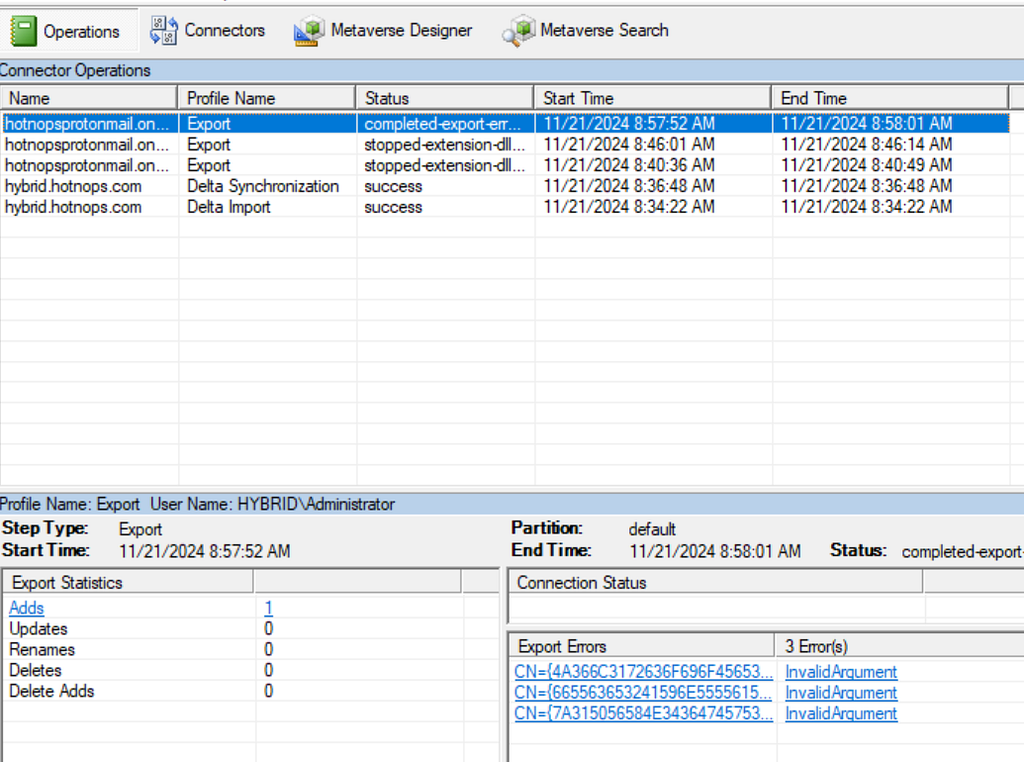Click the Operations notebook icon
Image resolution: width=1024 pixels, height=762 pixels.
(24, 31)
